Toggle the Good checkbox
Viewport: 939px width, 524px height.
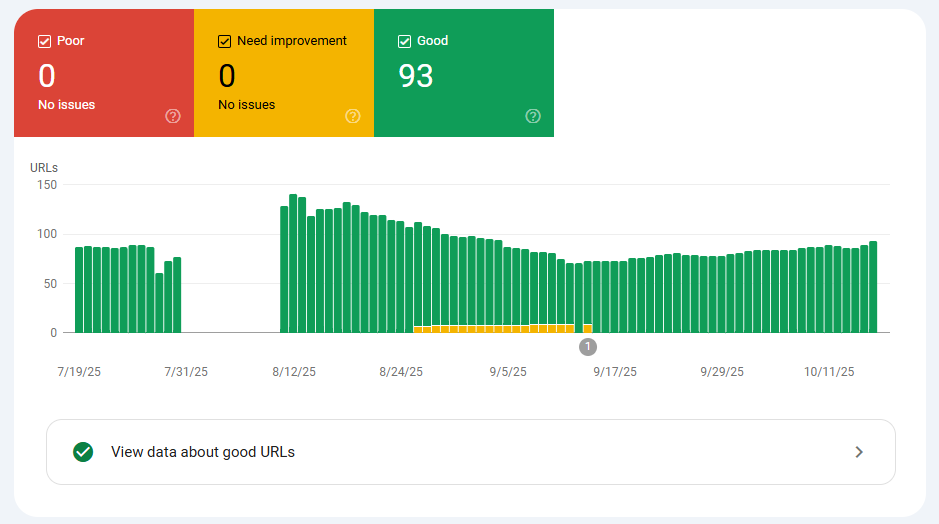404,41
